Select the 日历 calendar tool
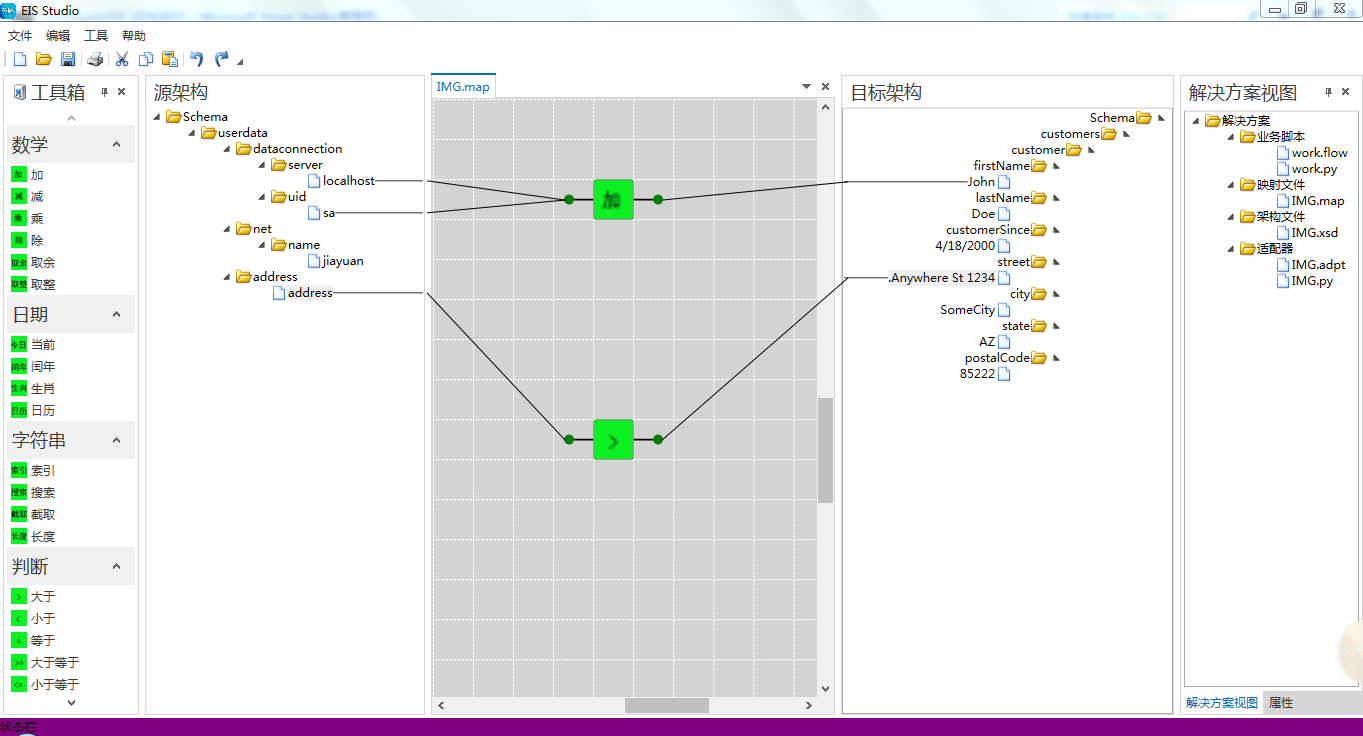1363x736 pixels. point(33,411)
